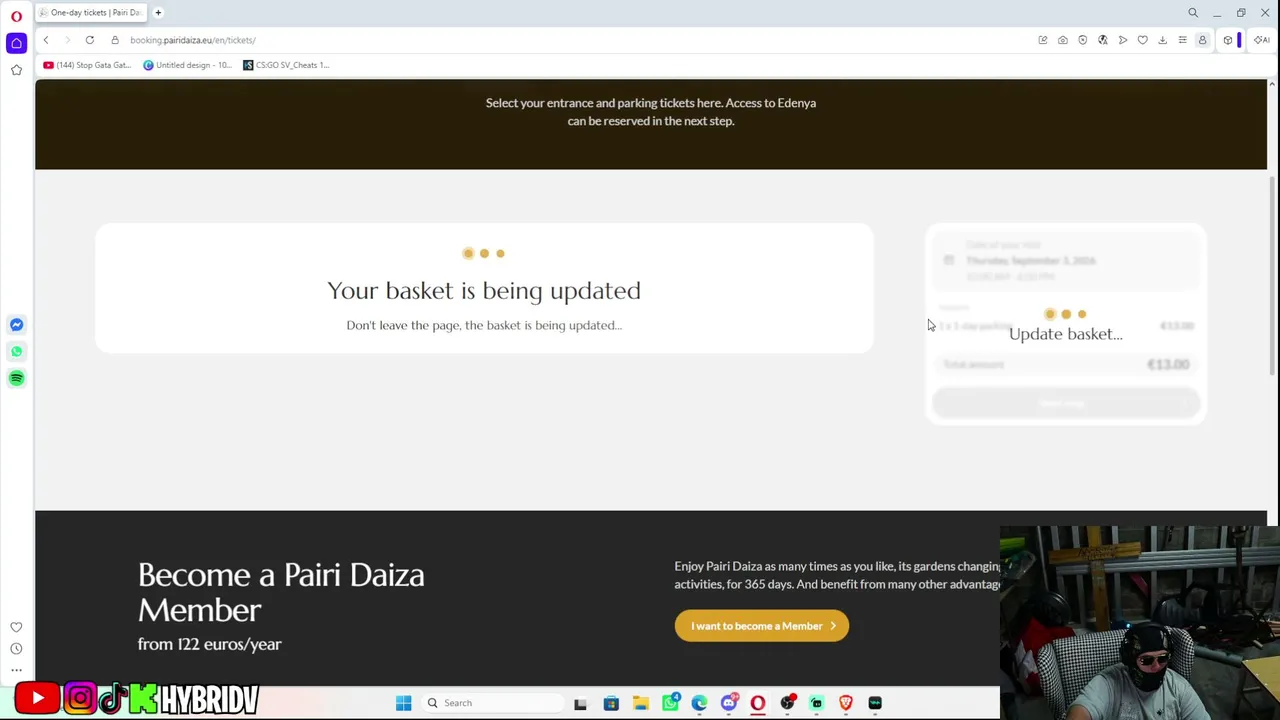The image size is (1280, 720).
Task: Go back to the previous page
Action: [x=46, y=40]
